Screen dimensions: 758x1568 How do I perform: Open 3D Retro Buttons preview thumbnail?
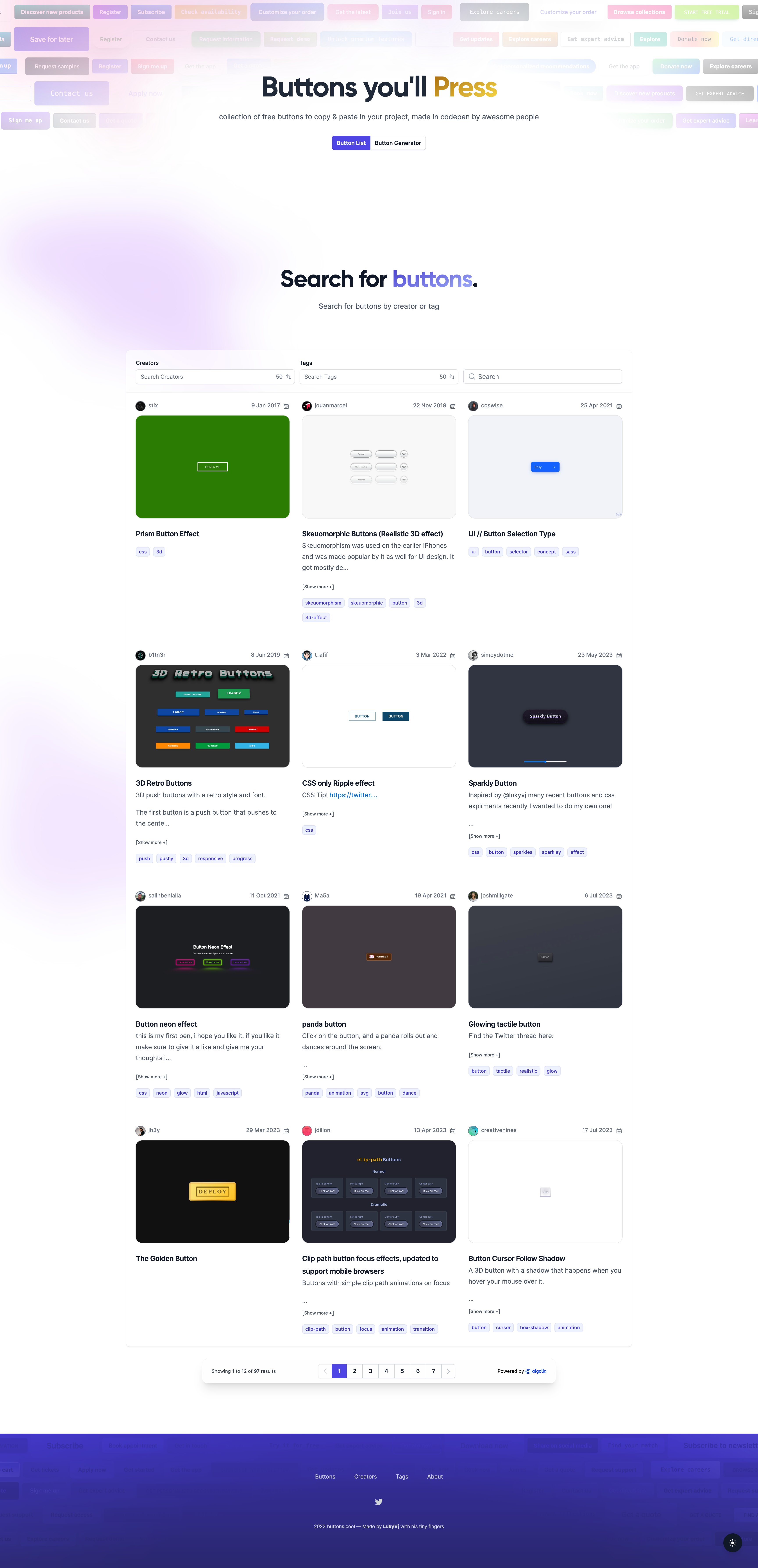pyautogui.click(x=213, y=716)
